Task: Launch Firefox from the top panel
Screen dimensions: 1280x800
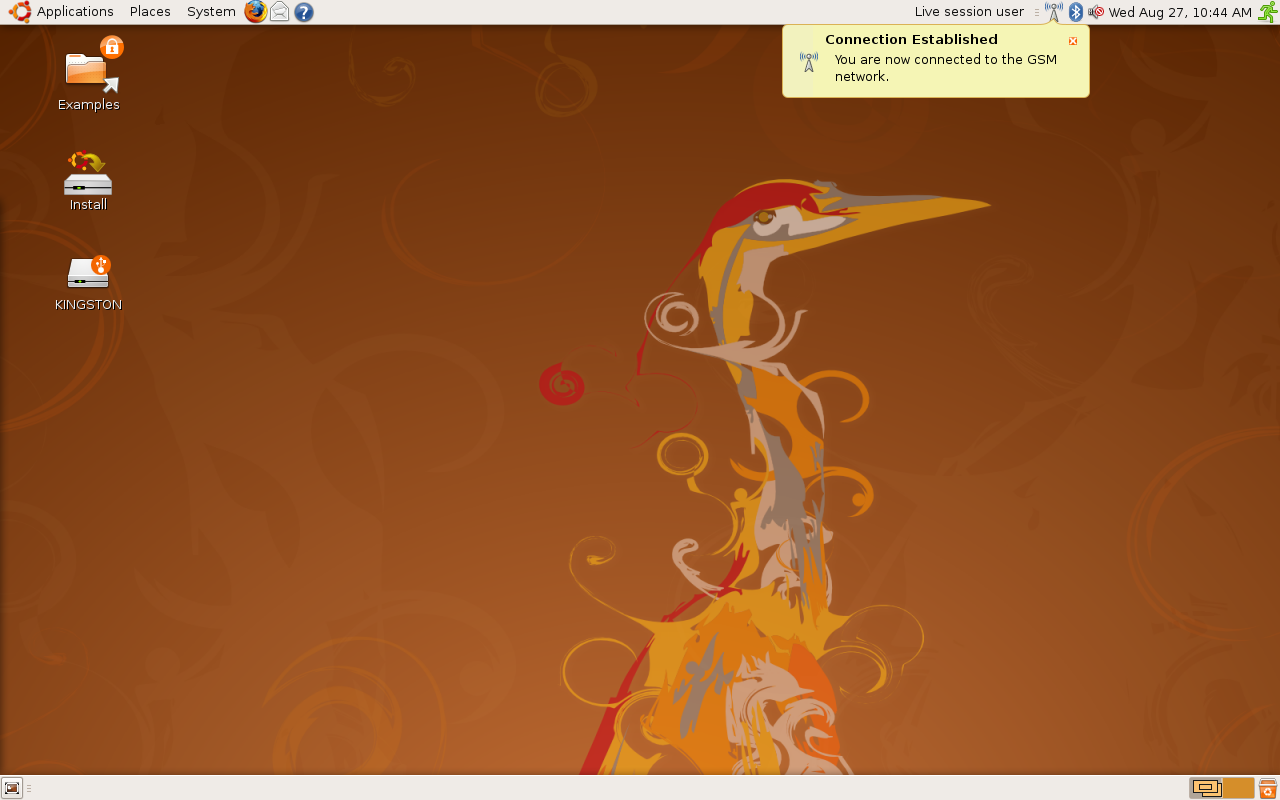Action: tap(256, 12)
